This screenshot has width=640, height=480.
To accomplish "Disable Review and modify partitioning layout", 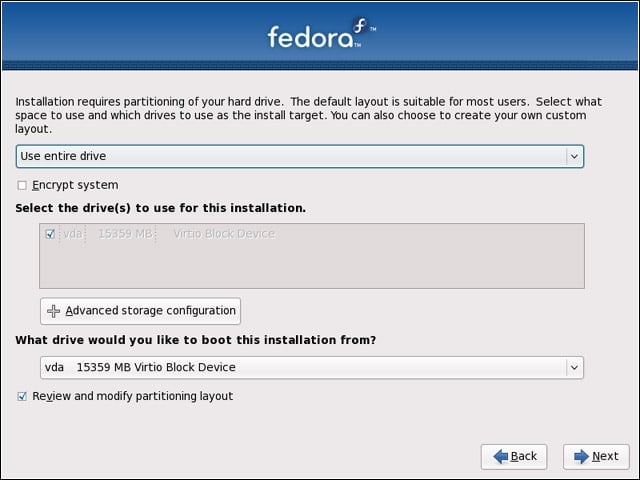I will [22, 396].
